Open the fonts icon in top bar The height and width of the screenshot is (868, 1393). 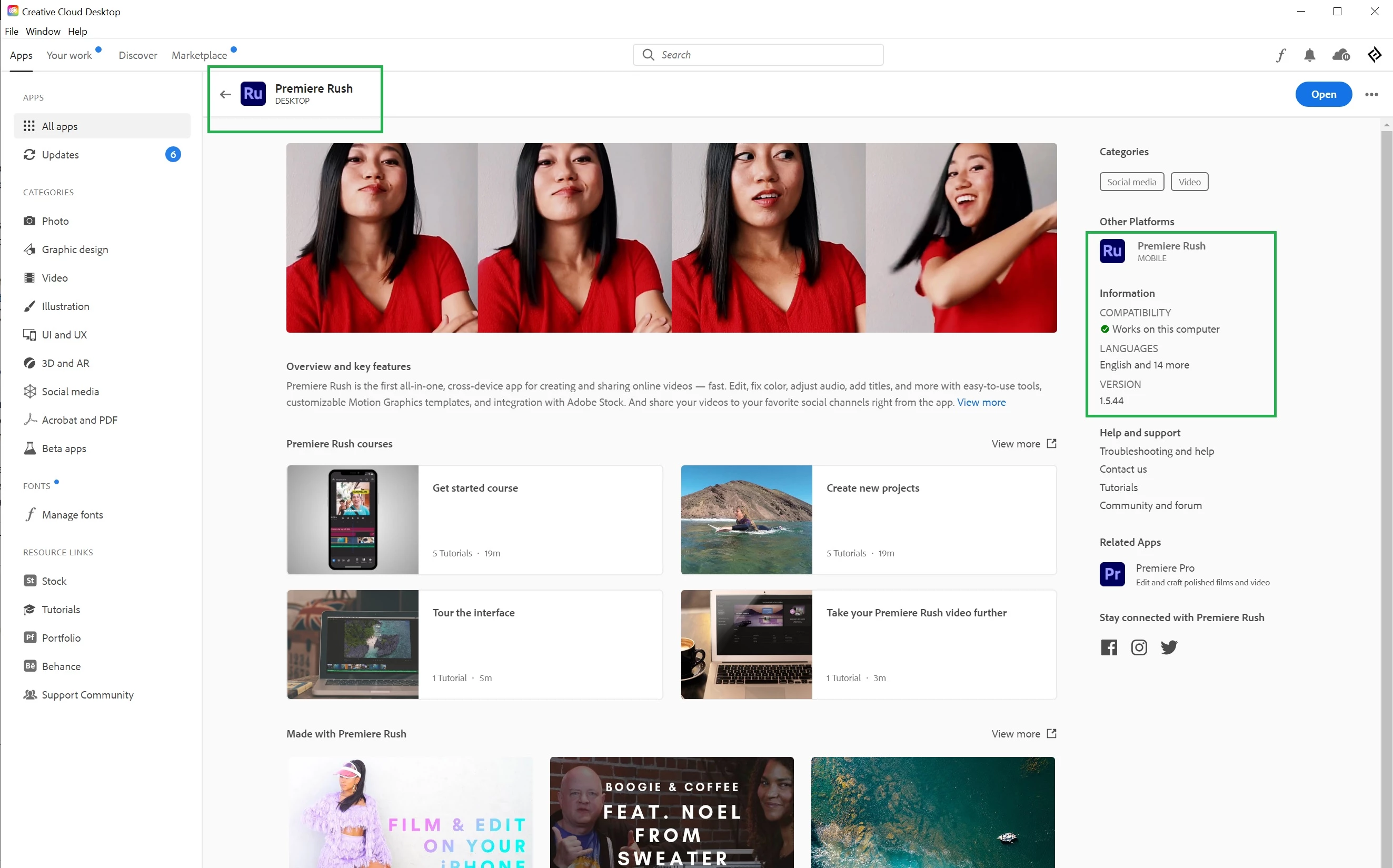[1281, 55]
